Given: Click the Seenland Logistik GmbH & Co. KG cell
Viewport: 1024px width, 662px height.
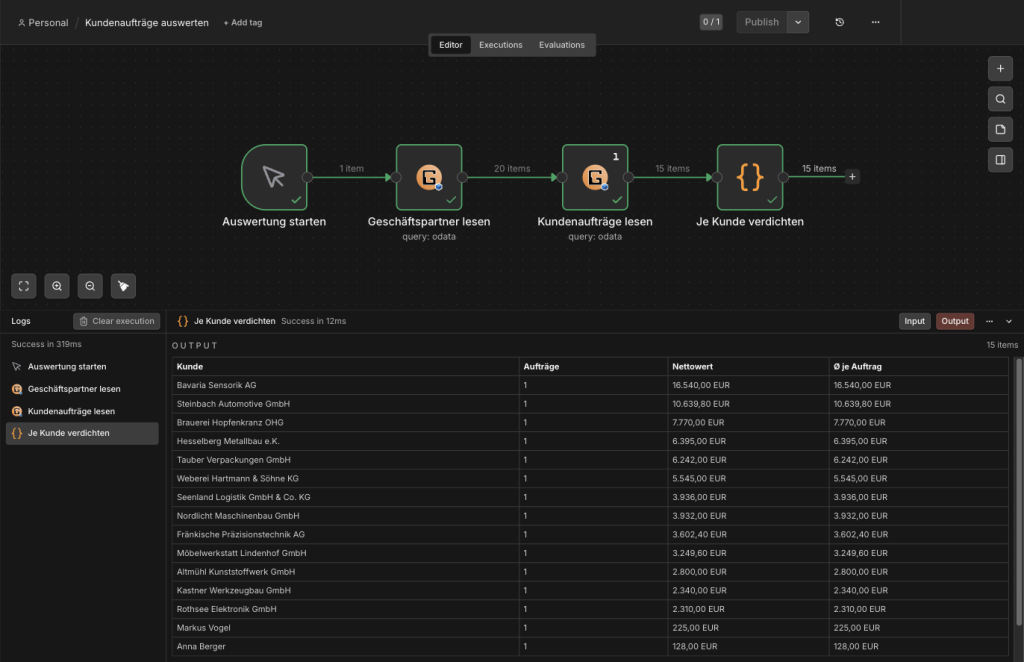Looking at the screenshot, I should [x=345, y=497].
